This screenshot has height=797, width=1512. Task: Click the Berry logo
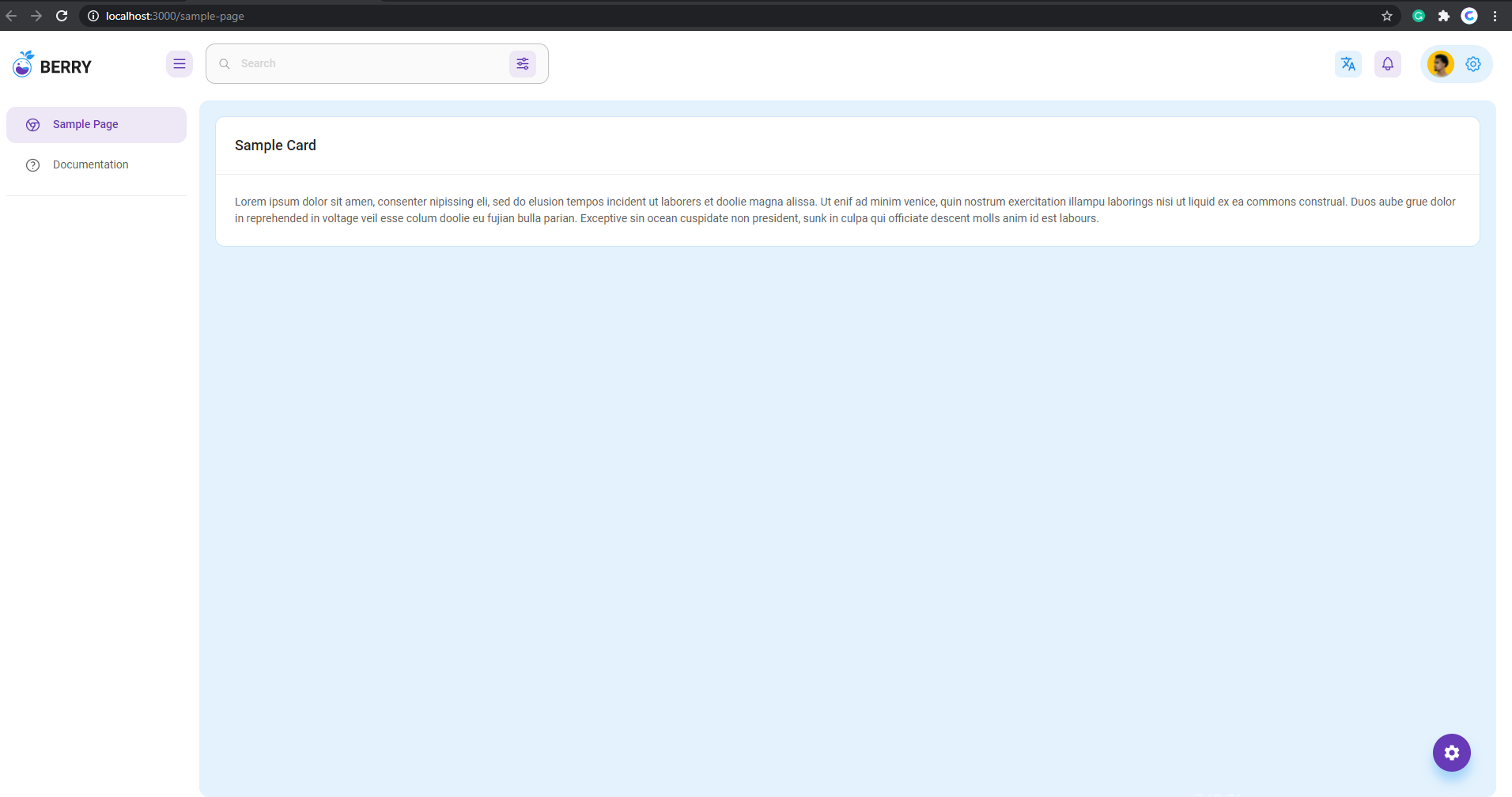pyautogui.click(x=52, y=65)
